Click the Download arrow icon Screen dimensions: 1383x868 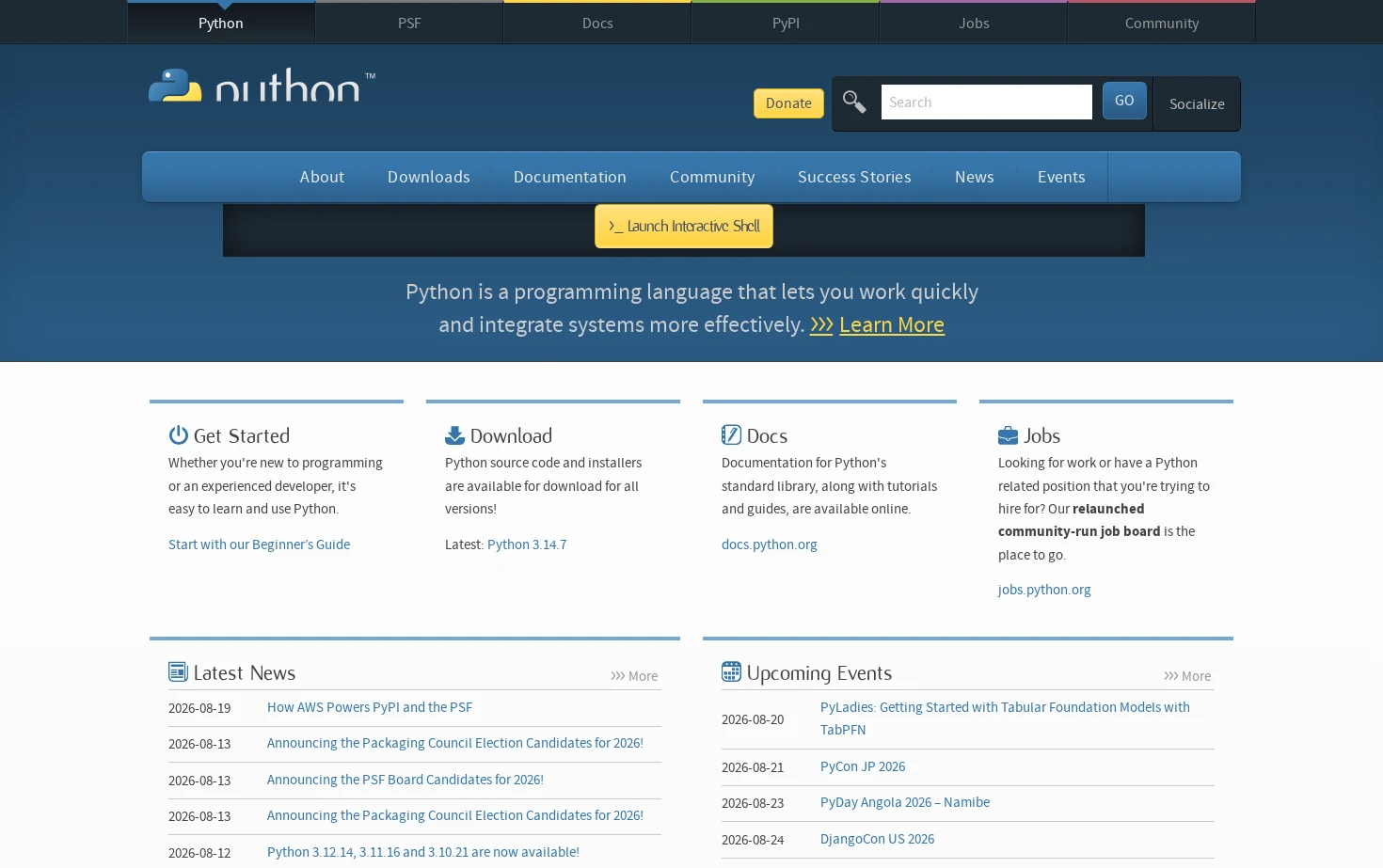point(455,434)
